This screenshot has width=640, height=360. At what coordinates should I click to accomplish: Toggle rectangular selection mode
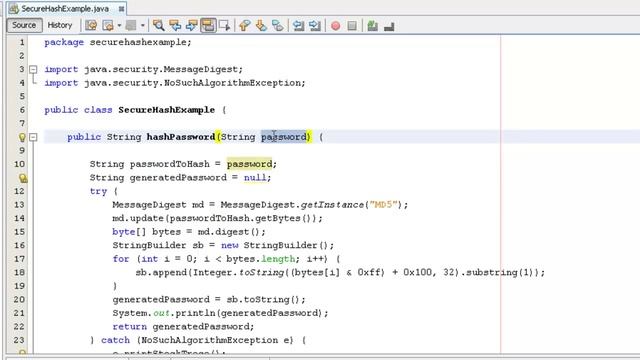click(x=224, y=26)
